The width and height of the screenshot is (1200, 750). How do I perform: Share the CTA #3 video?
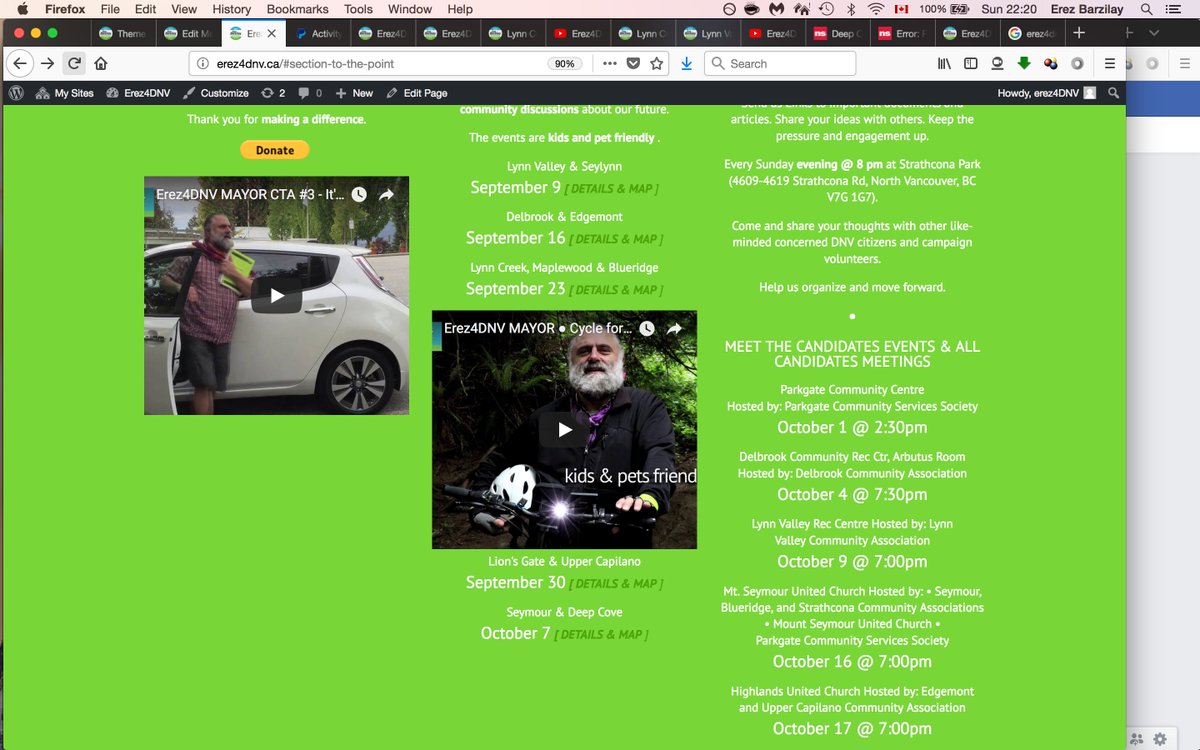point(386,195)
